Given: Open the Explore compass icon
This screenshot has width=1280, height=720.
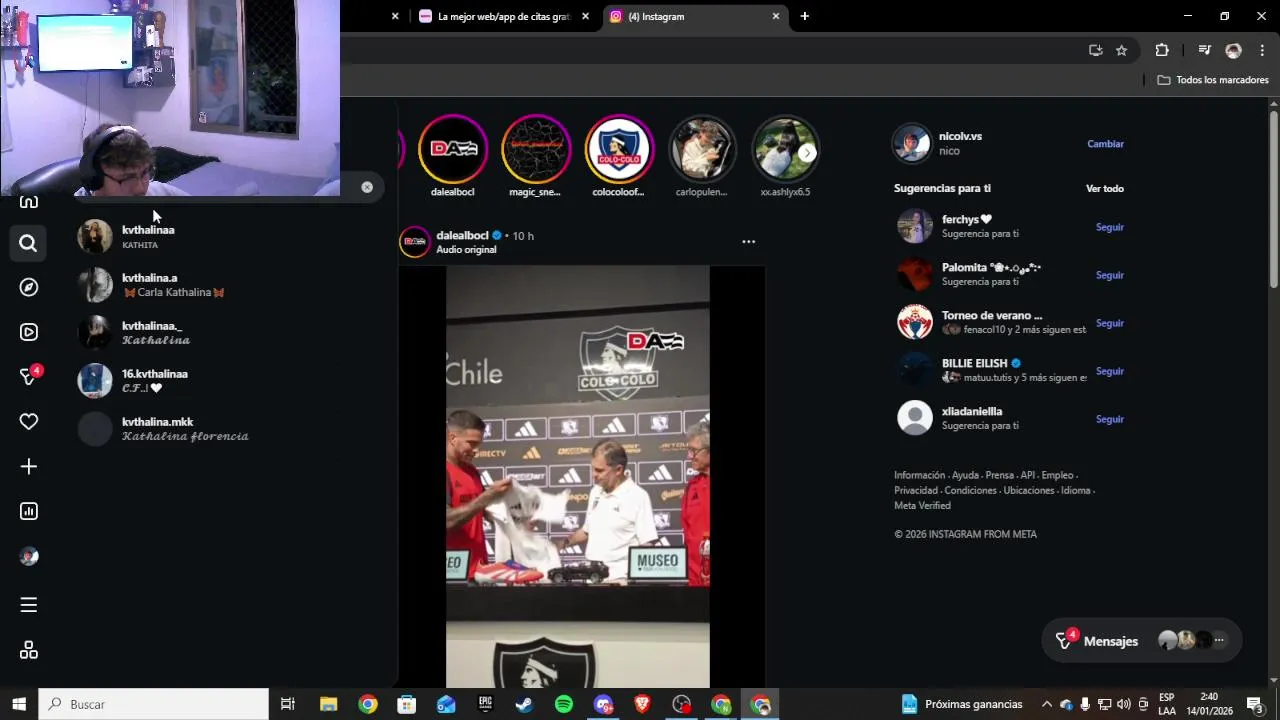Looking at the screenshot, I should point(29,287).
